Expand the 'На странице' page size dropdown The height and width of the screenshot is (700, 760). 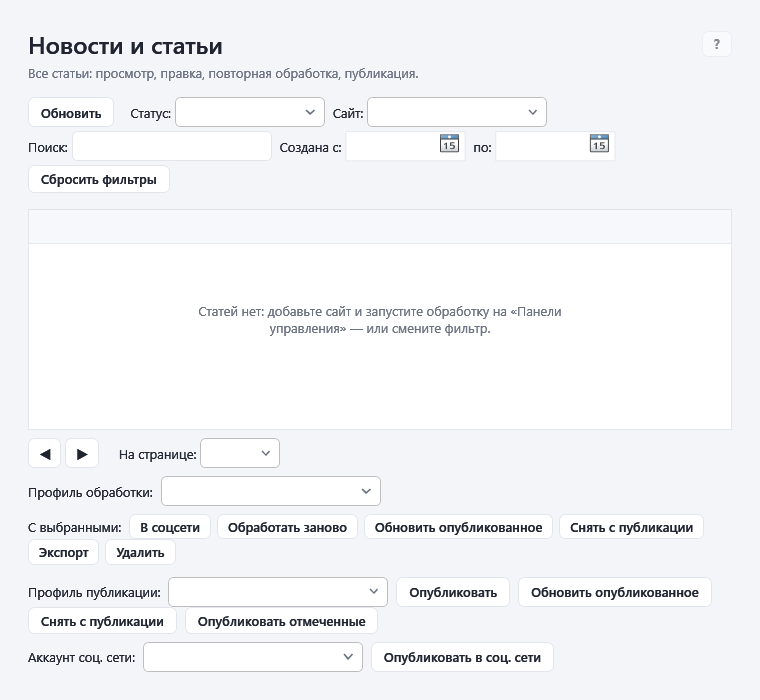point(240,453)
